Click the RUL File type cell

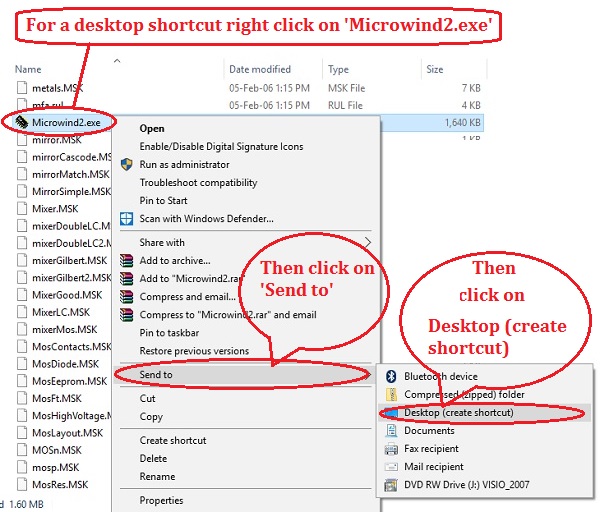click(345, 105)
